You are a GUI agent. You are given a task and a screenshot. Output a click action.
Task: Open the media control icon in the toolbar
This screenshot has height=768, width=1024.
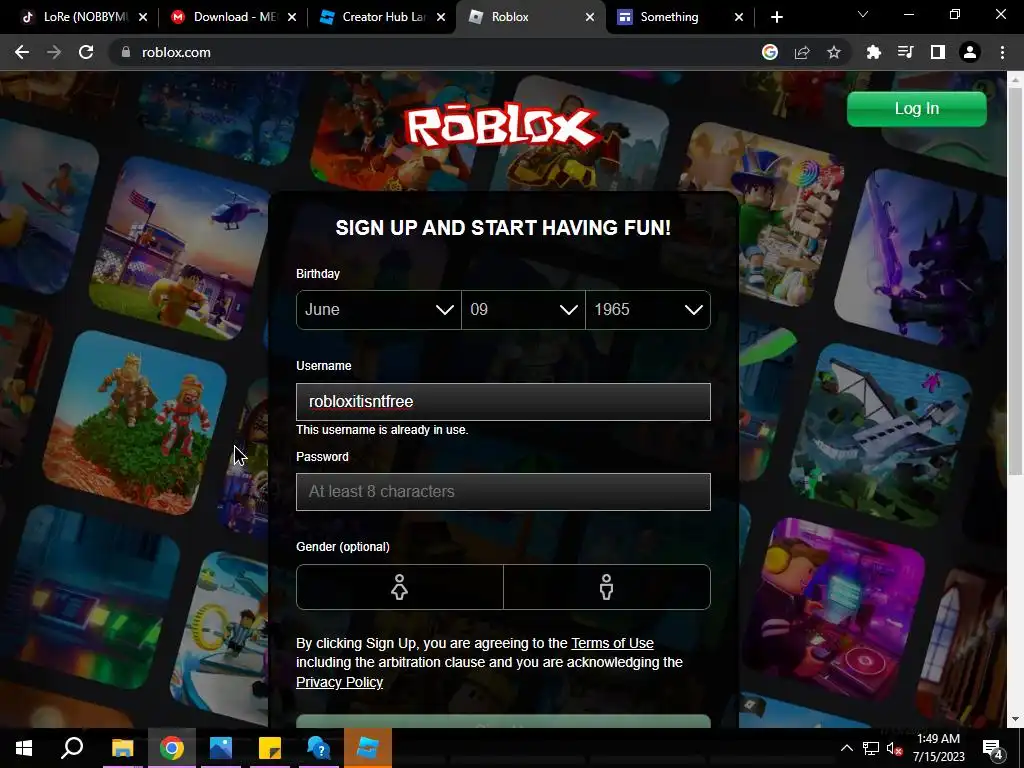(906, 52)
